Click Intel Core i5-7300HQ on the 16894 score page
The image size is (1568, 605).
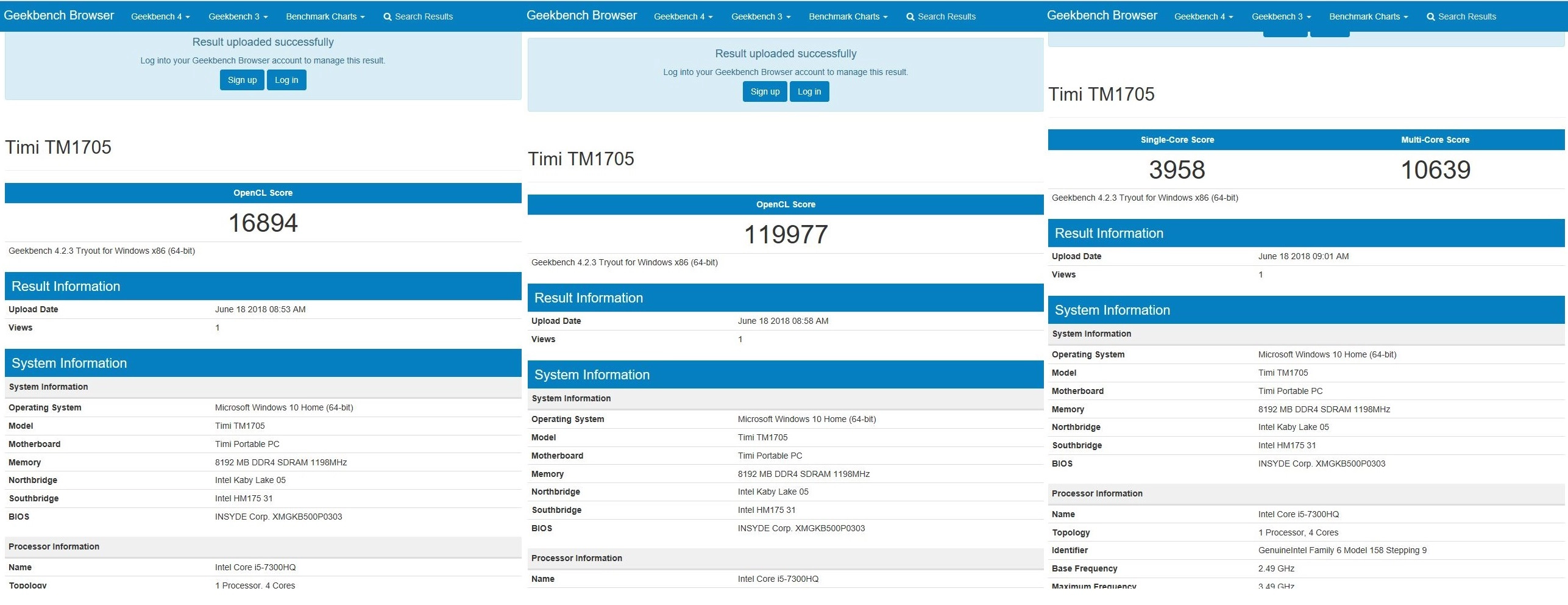(255, 567)
